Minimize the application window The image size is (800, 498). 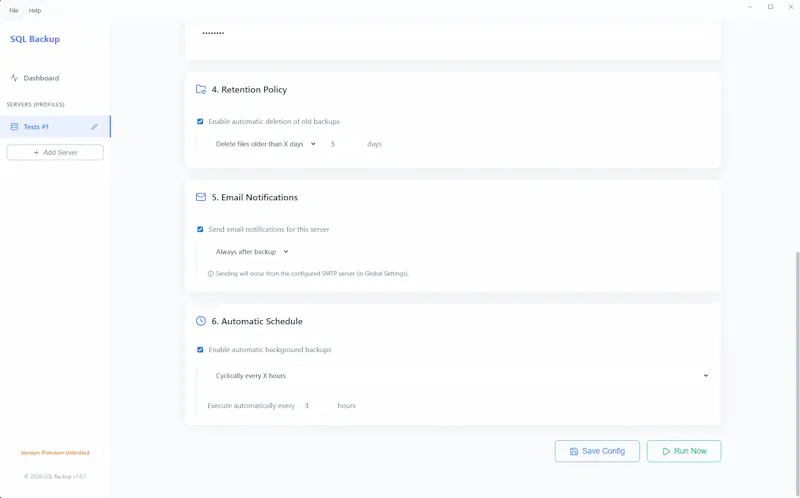click(750, 7)
